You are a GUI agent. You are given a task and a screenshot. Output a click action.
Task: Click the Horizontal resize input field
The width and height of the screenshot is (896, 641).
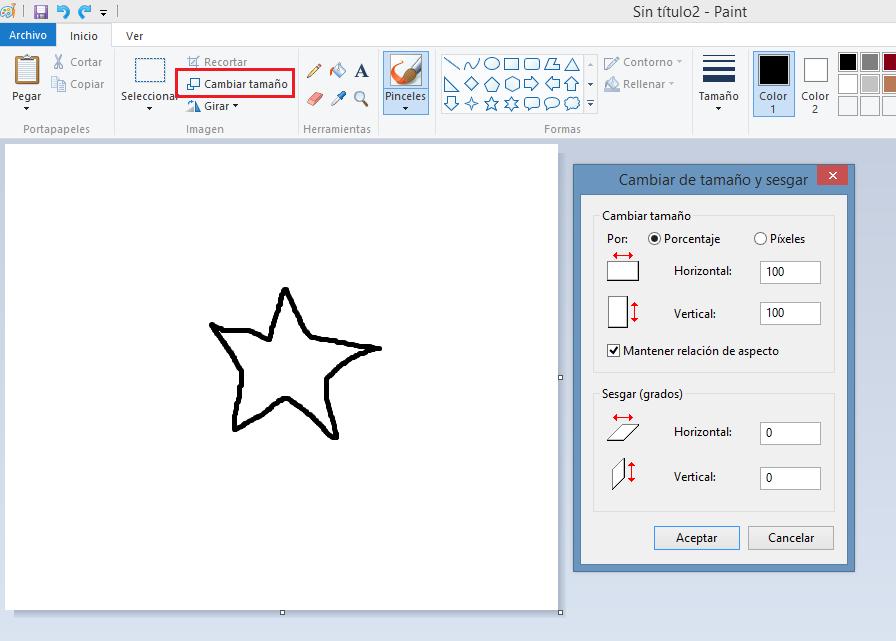pyautogui.click(x=790, y=272)
